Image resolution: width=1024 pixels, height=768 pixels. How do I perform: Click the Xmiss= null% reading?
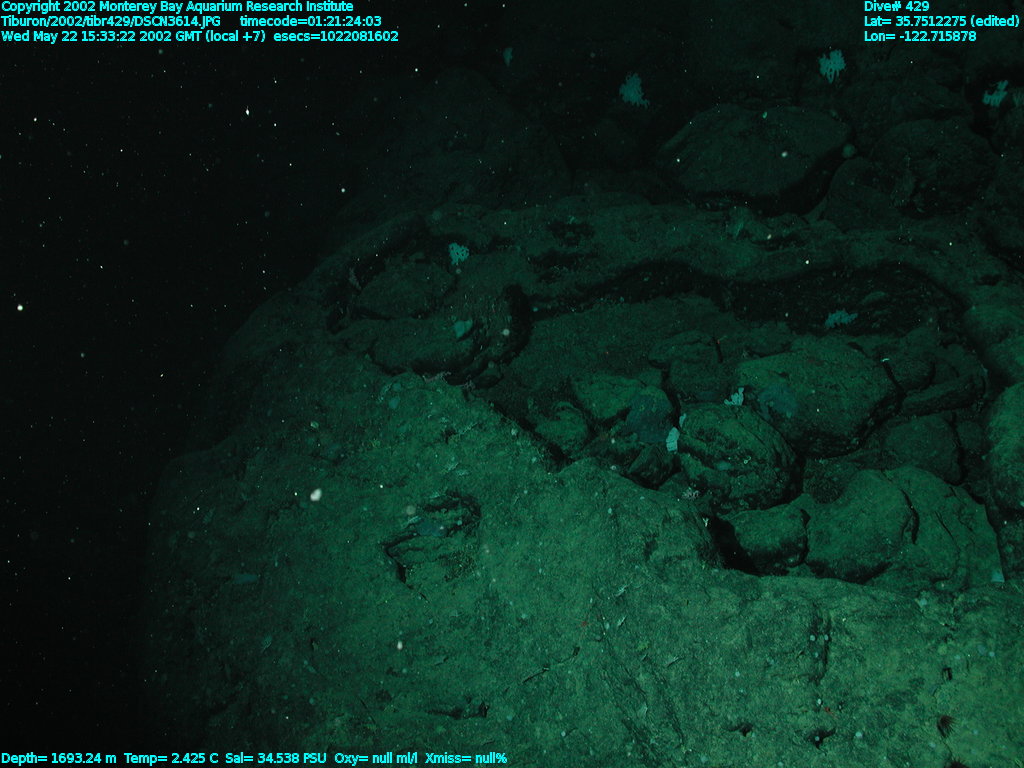click(466, 759)
